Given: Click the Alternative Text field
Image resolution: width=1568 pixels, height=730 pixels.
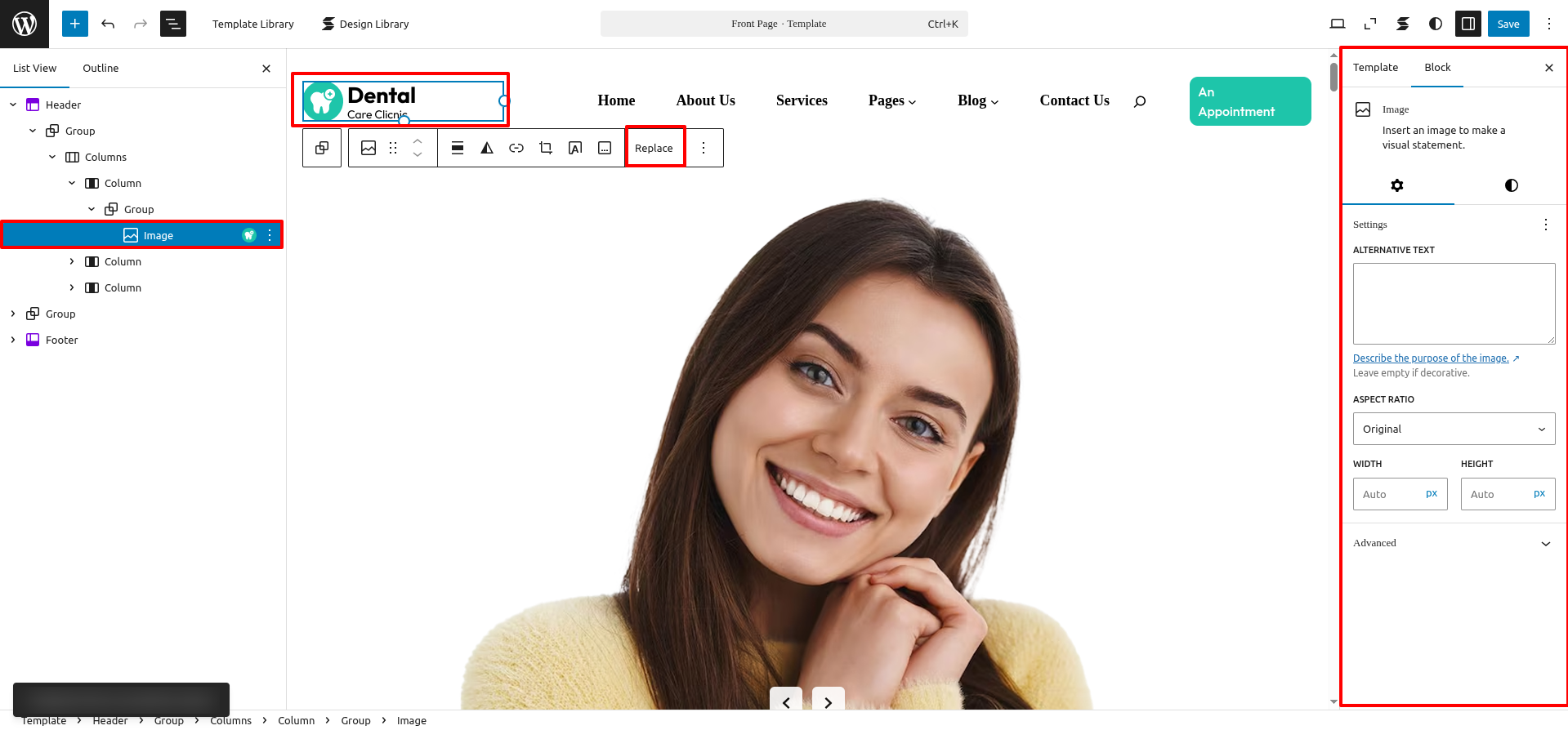Looking at the screenshot, I should click(1454, 303).
